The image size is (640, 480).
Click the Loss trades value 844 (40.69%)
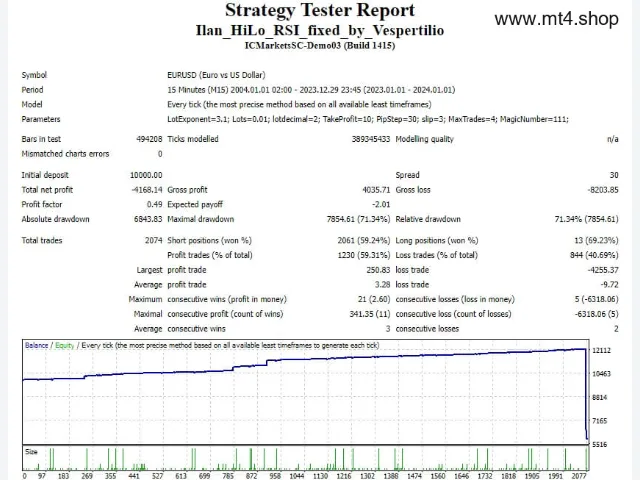click(x=594, y=255)
